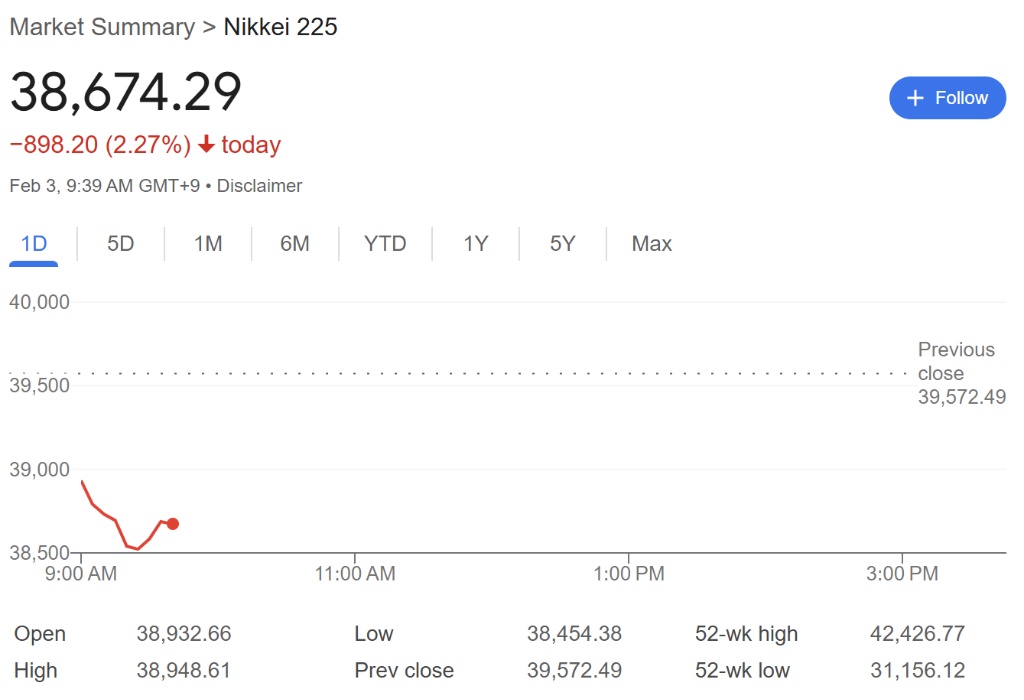Click the red current price dot on chart

click(x=172, y=524)
